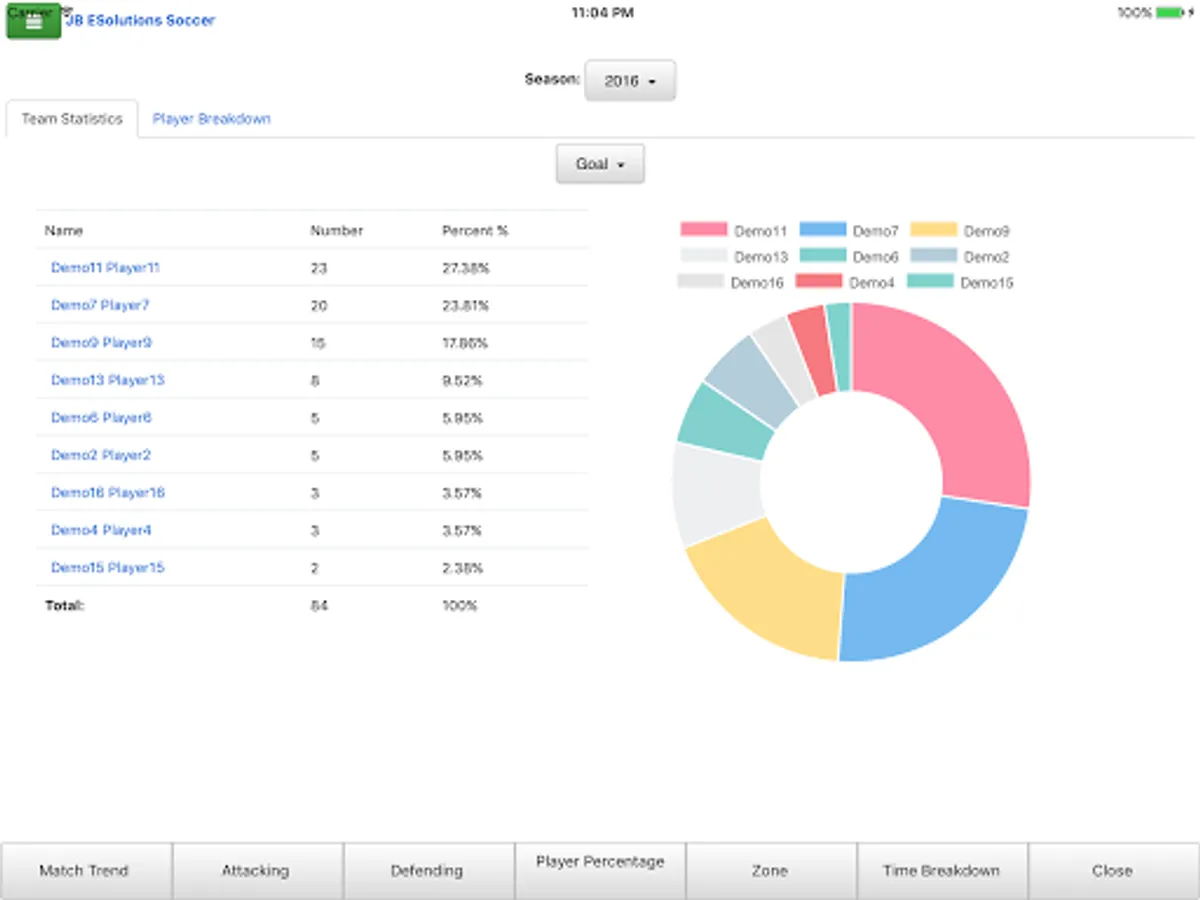Click the Player Percentage button

tap(600, 870)
